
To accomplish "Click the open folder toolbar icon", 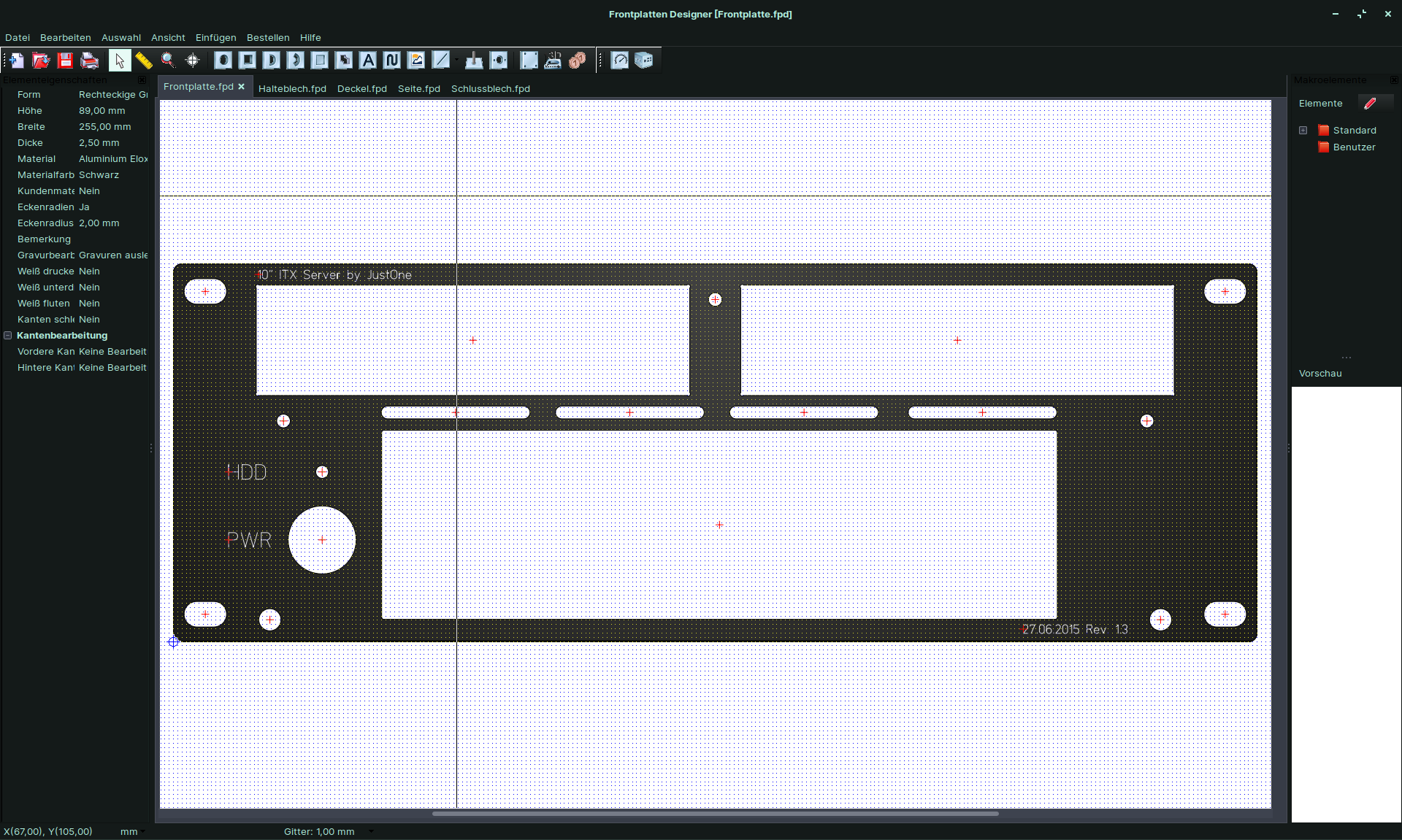I will pos(41,61).
